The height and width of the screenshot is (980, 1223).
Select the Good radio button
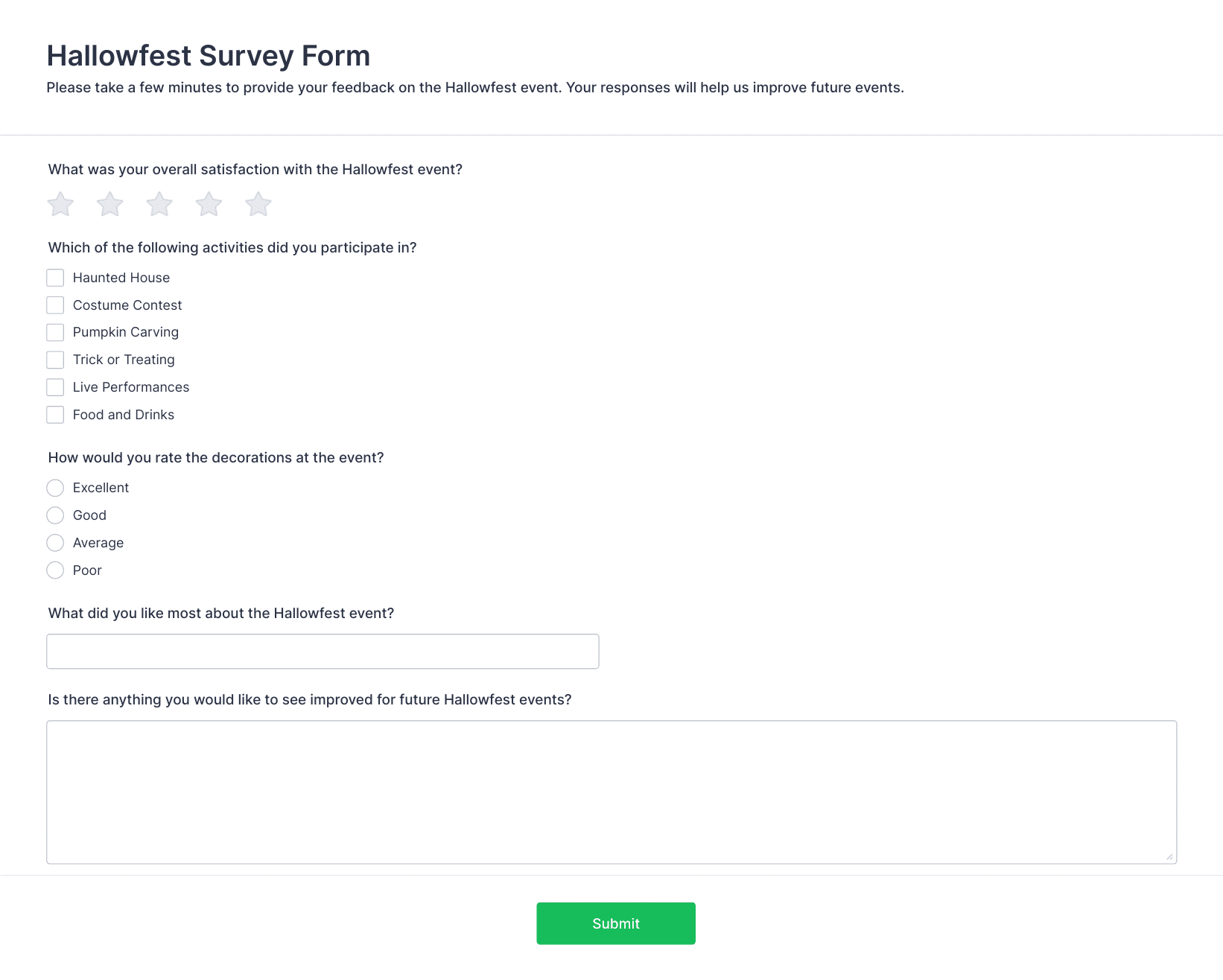55,515
